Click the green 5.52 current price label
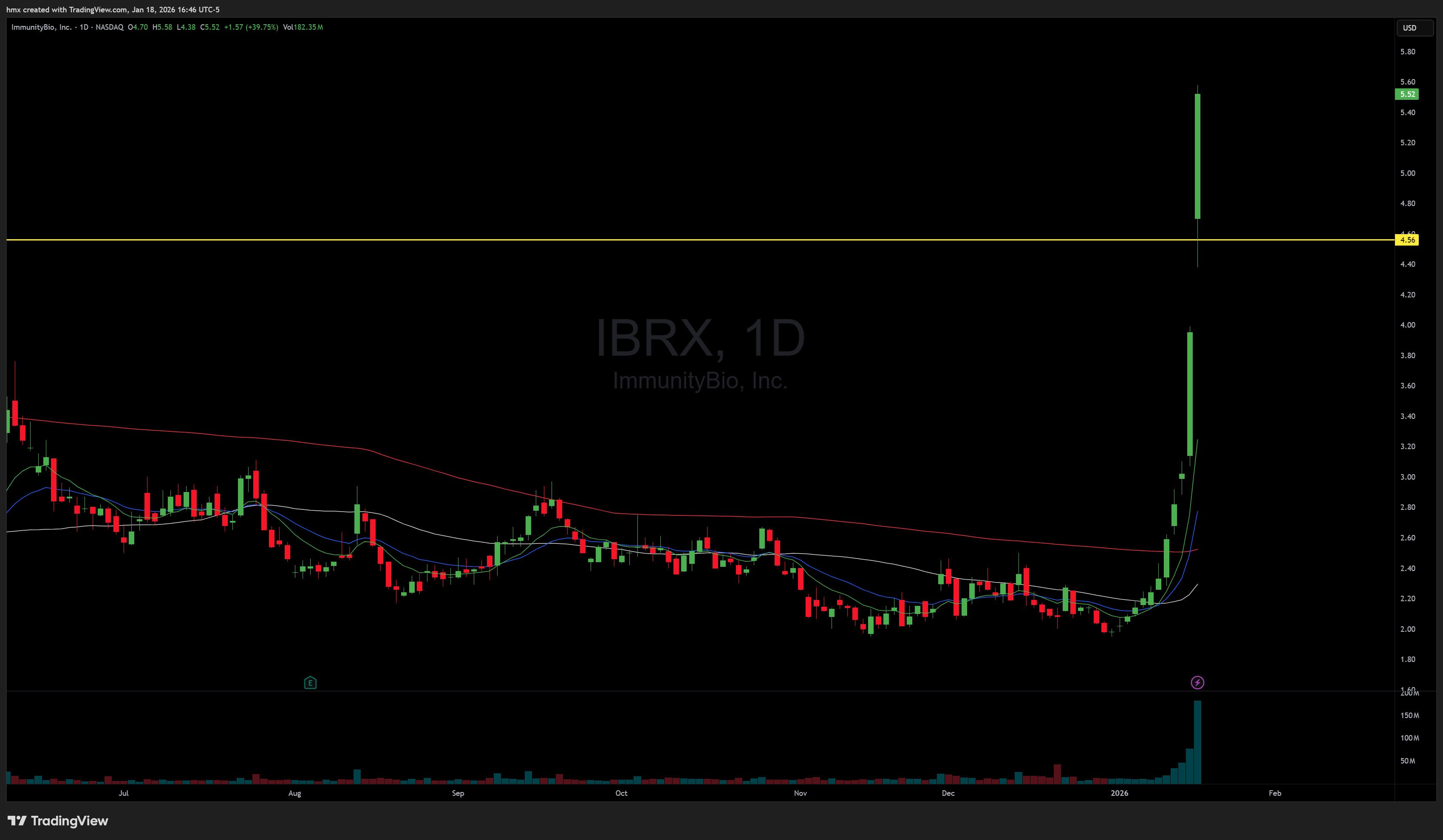 1407,94
